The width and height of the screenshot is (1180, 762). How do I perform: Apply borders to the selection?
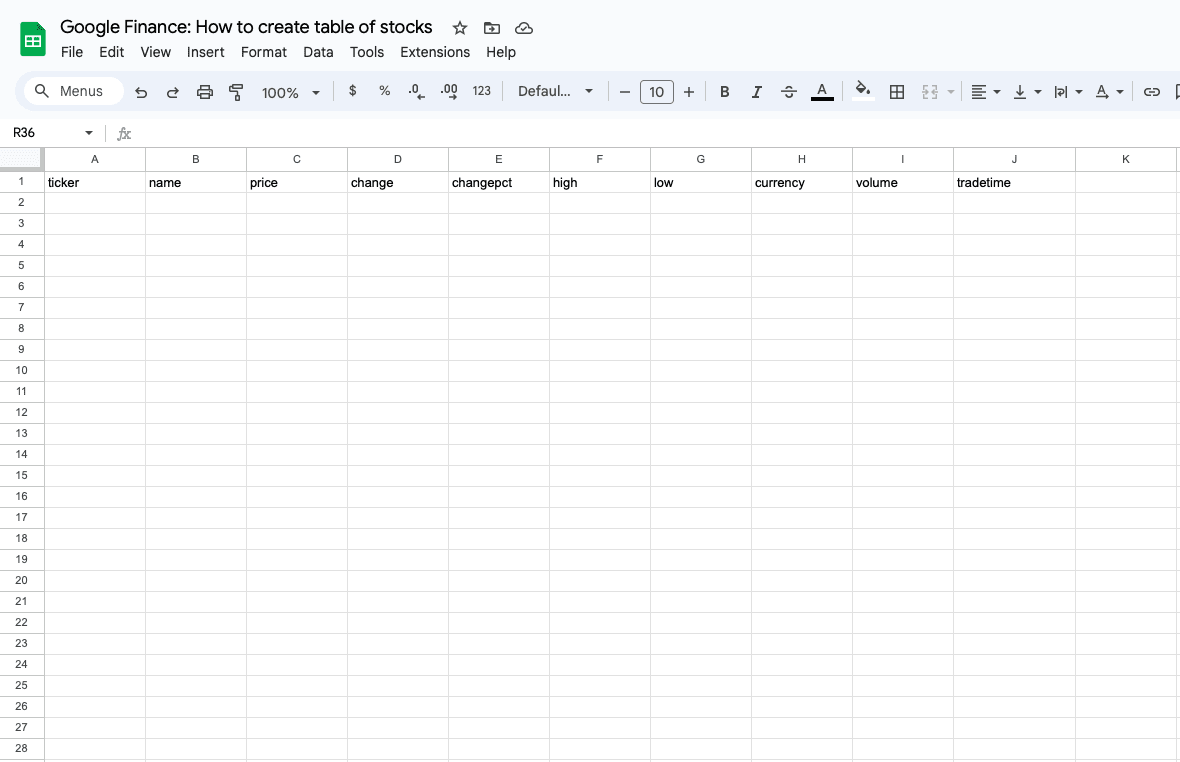coord(896,91)
